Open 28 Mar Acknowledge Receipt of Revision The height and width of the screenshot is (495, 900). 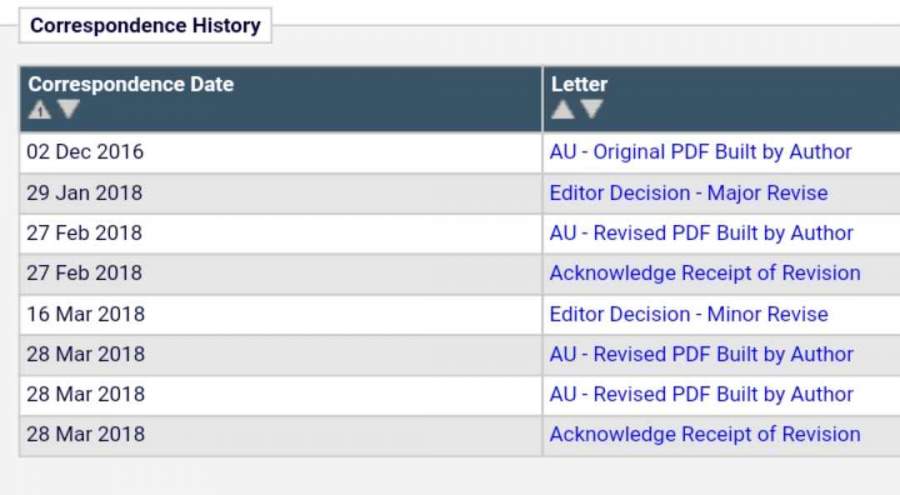(x=704, y=434)
